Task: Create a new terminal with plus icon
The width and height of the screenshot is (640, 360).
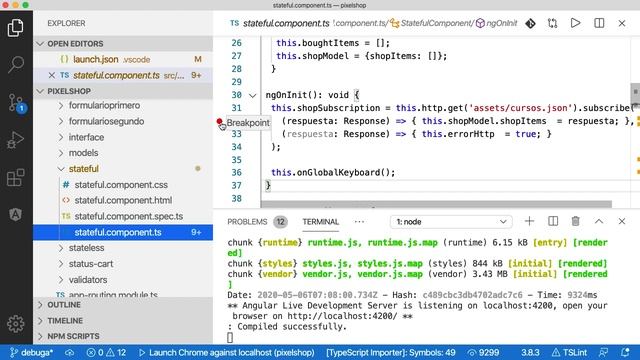Action: tap(529, 221)
